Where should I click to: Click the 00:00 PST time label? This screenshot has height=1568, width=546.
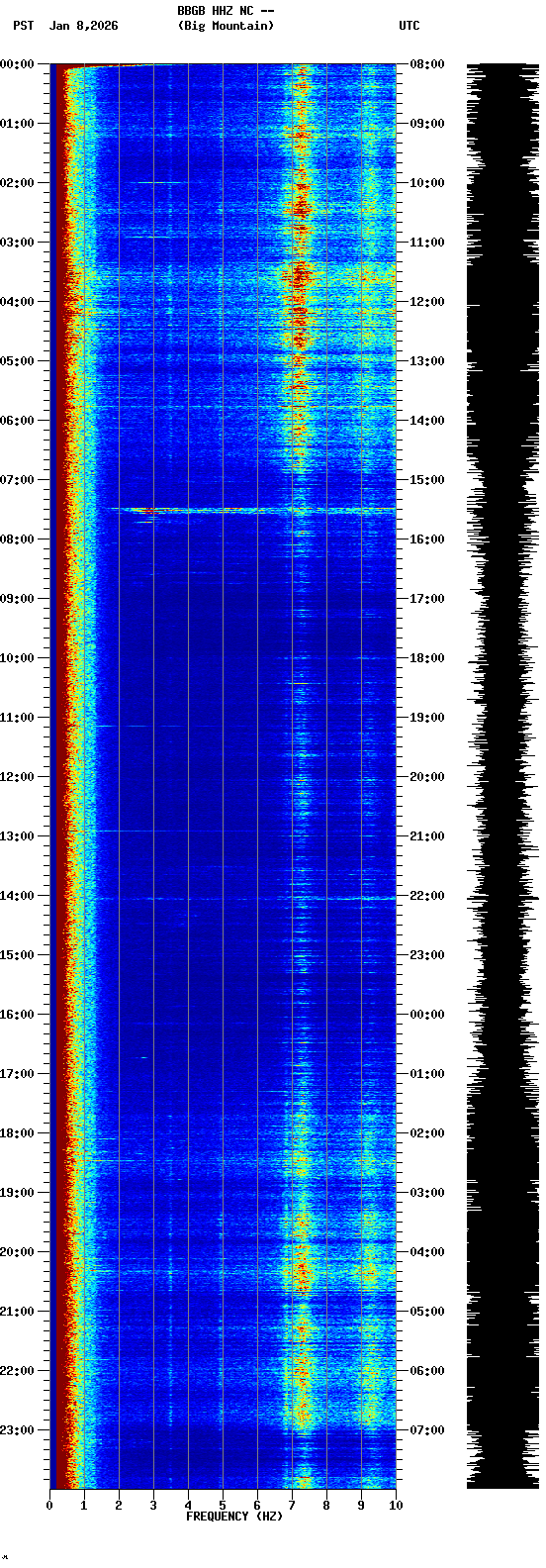(x=17, y=64)
